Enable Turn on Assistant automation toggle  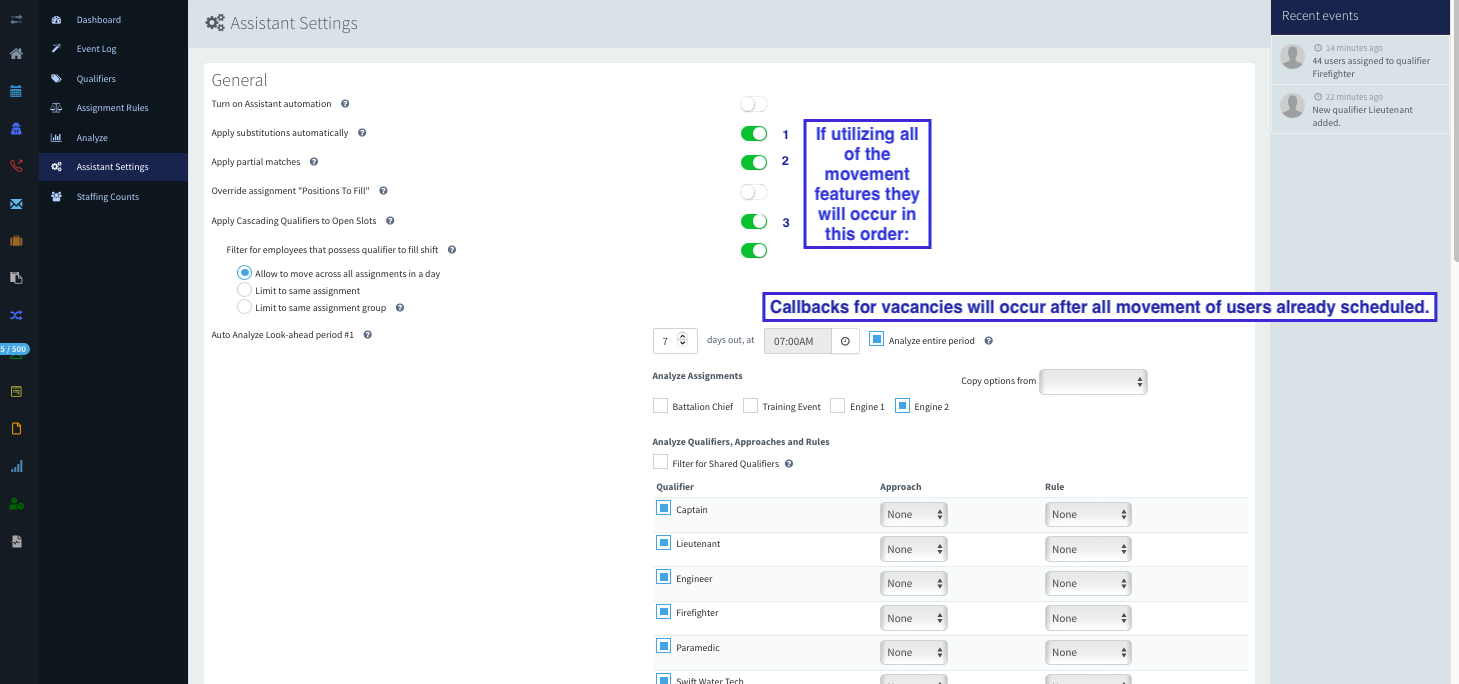pos(754,104)
